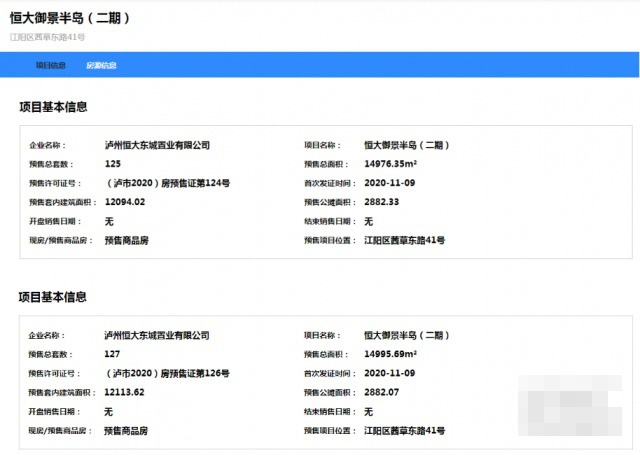This screenshot has width=640, height=455.
Task: Click first issue date in second section
Action: [x=388, y=373]
